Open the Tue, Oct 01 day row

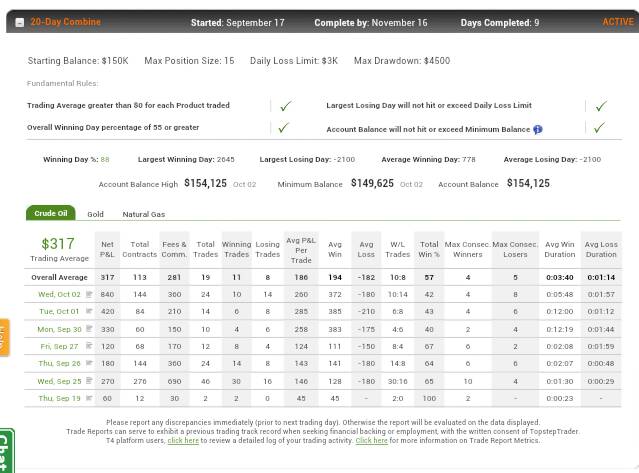[x=59, y=311]
